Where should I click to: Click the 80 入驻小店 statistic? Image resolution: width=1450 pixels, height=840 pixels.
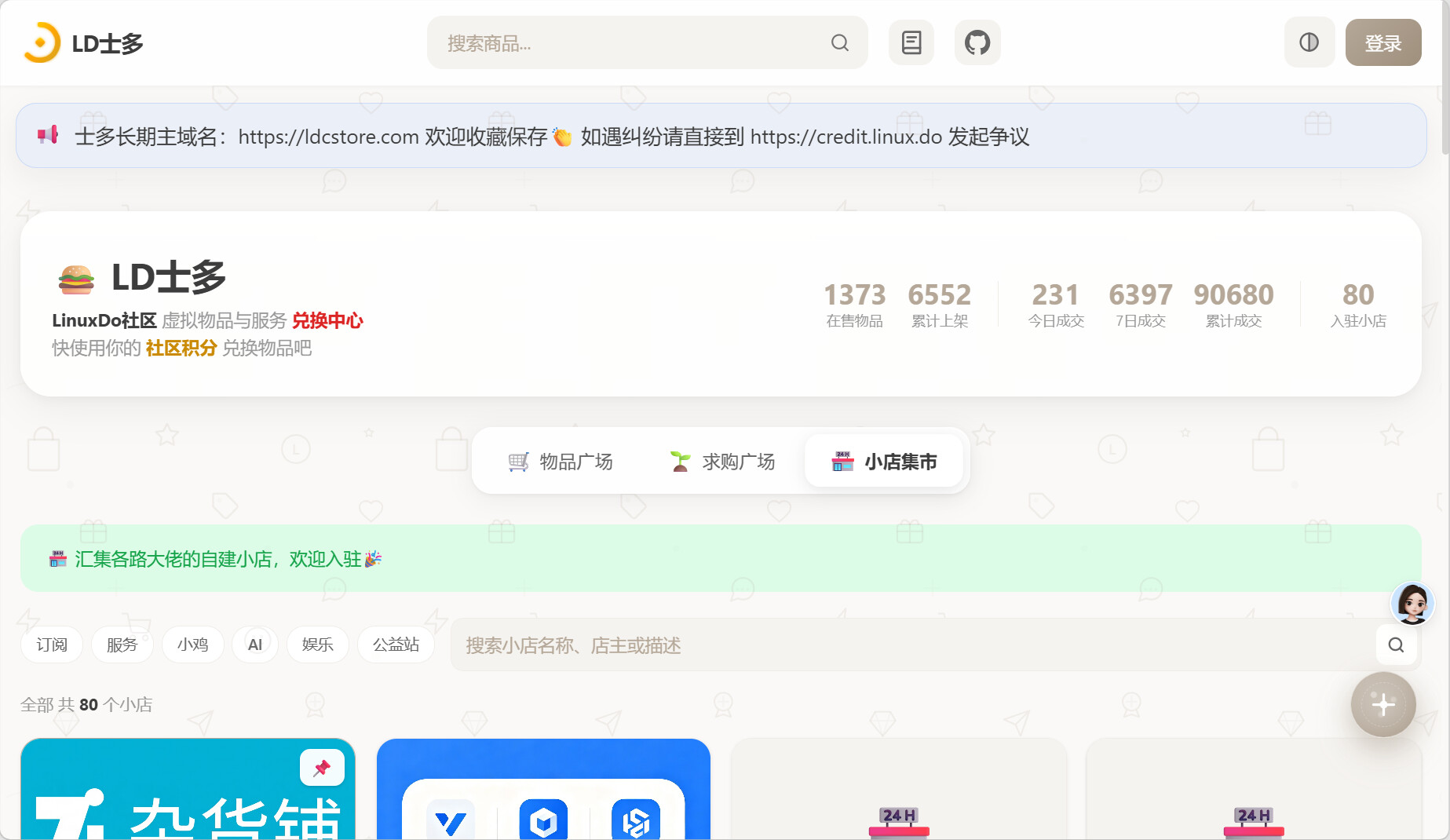pos(1358,305)
